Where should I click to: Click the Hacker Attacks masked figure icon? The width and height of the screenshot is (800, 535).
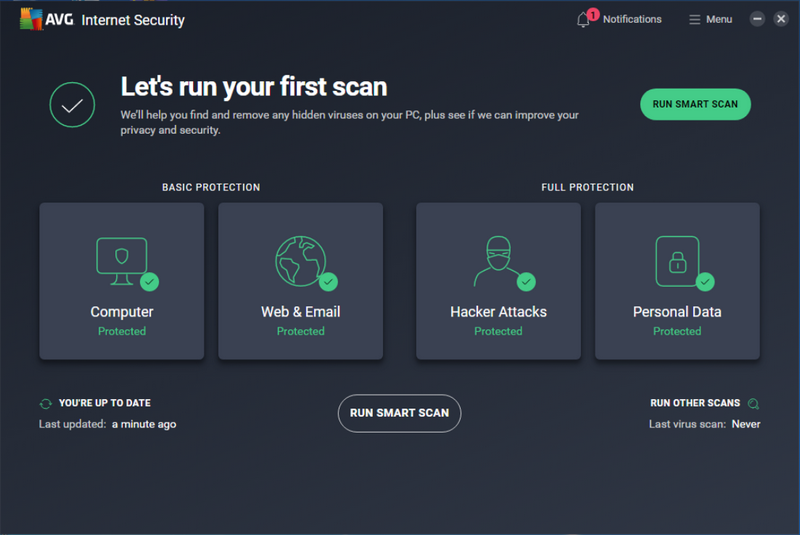pos(498,260)
